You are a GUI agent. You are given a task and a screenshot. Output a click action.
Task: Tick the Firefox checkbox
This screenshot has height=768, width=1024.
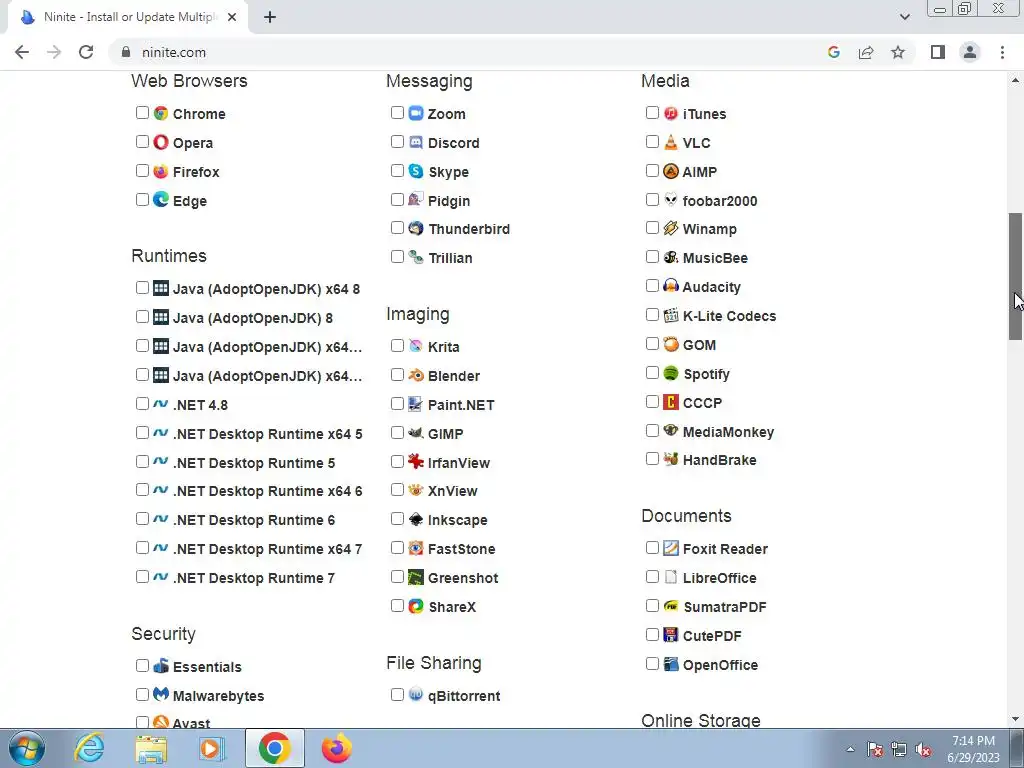coord(142,170)
